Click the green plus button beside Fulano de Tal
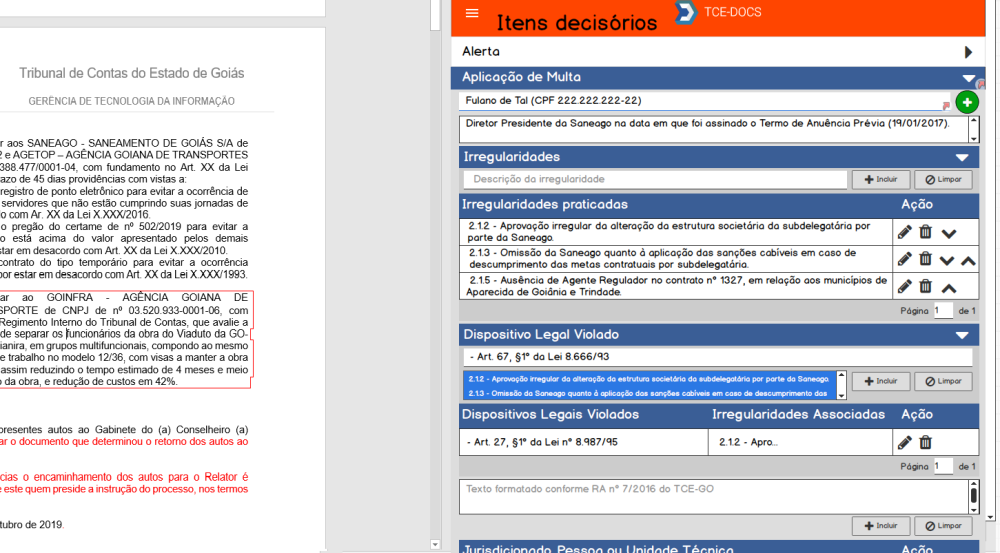The image size is (1000, 553). point(967,102)
